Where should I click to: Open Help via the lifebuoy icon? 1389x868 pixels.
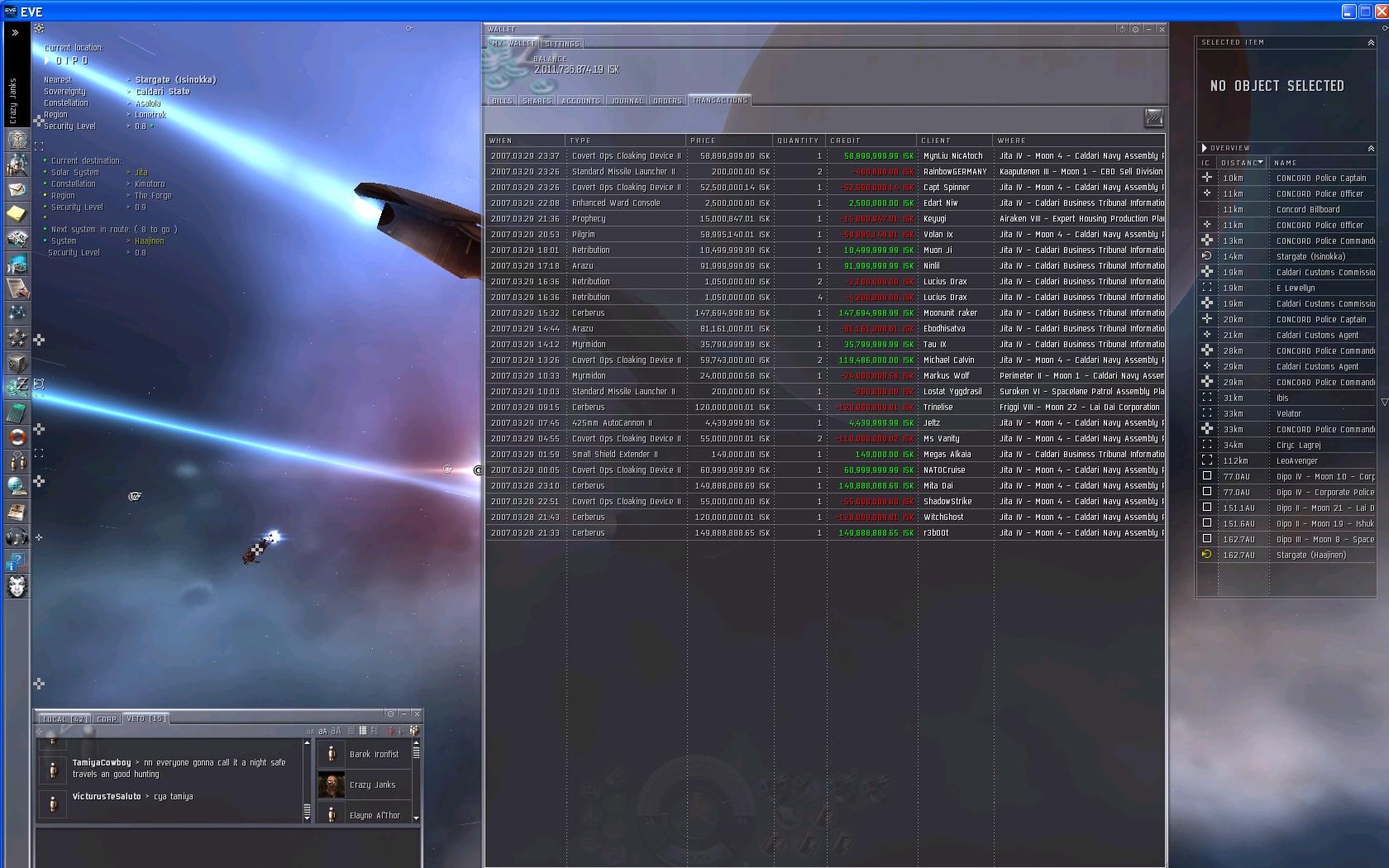pos(17,437)
